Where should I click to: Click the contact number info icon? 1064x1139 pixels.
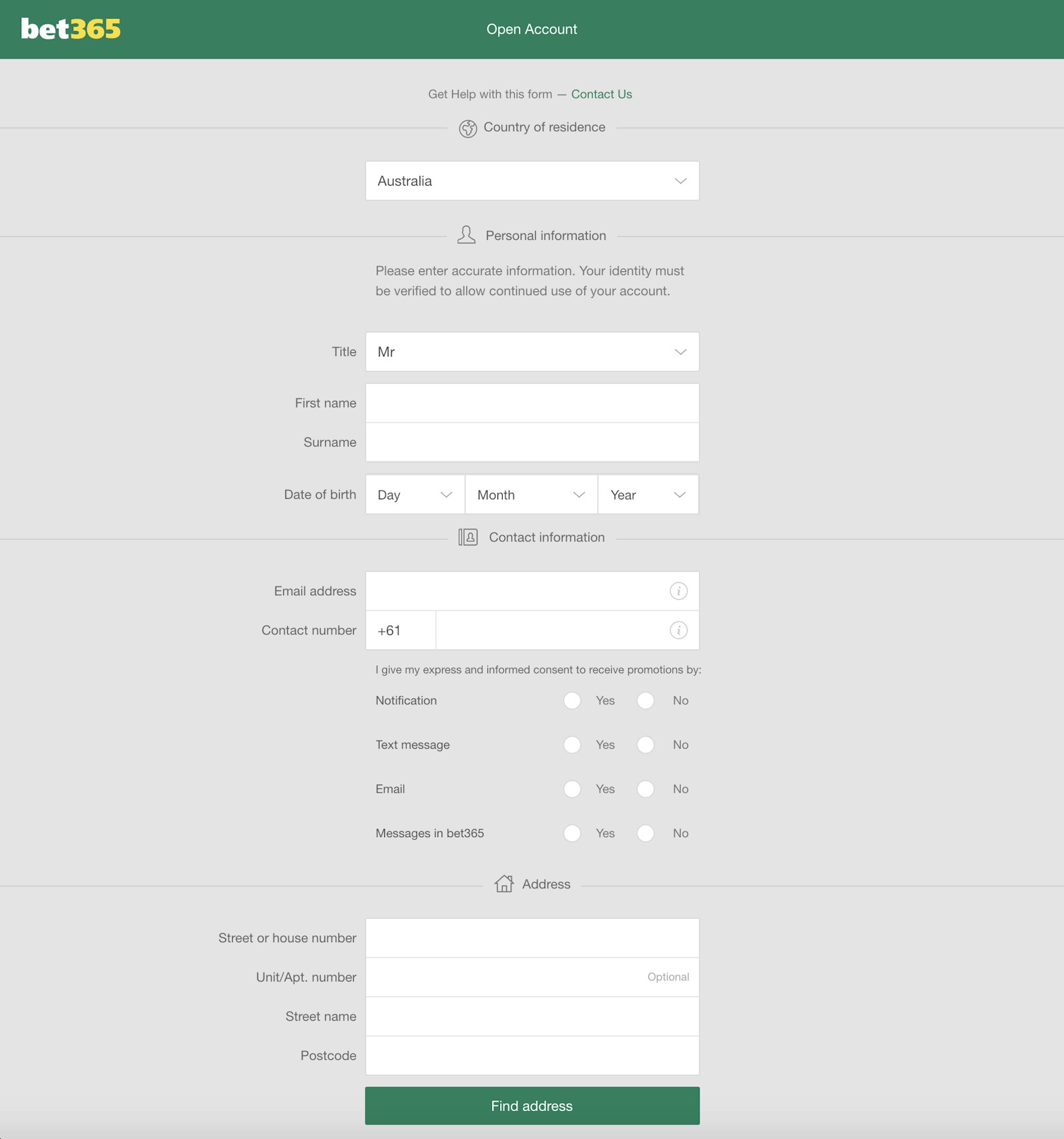[678, 630]
